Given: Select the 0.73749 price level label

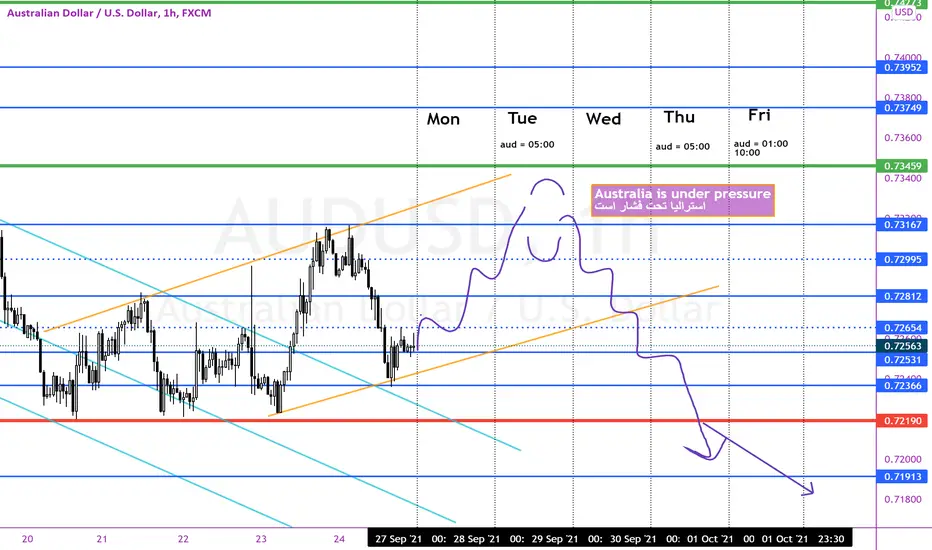Looking at the screenshot, I should click(x=902, y=108).
